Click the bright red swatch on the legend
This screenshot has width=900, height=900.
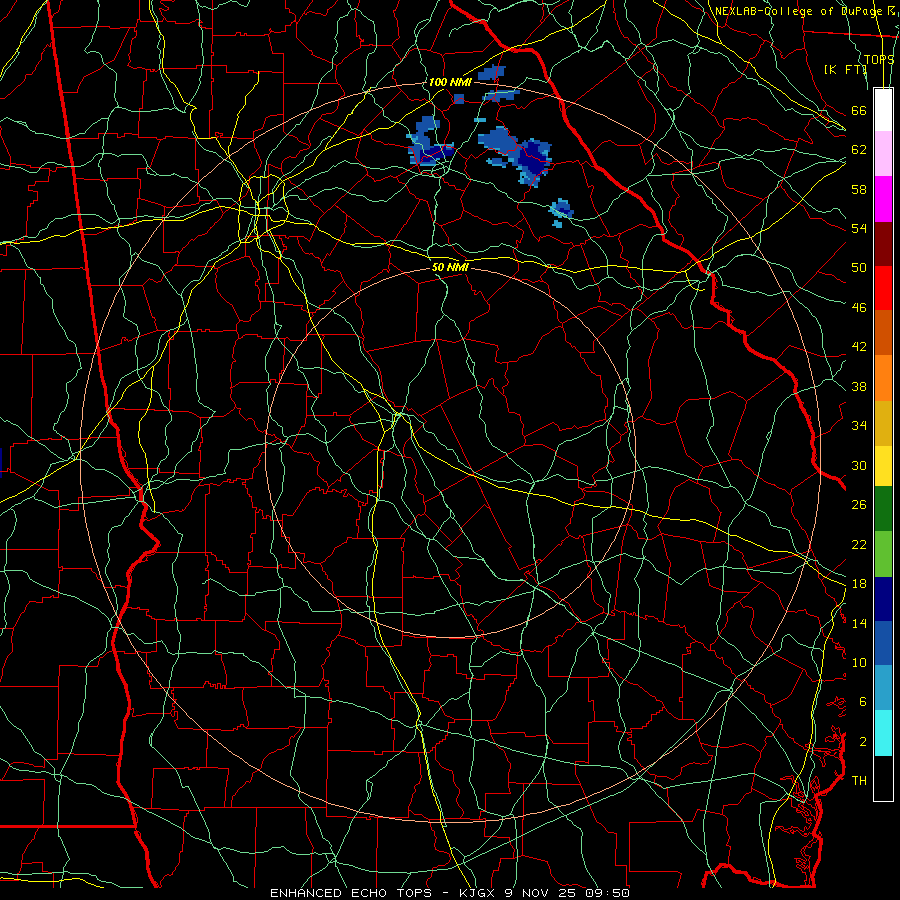click(883, 288)
